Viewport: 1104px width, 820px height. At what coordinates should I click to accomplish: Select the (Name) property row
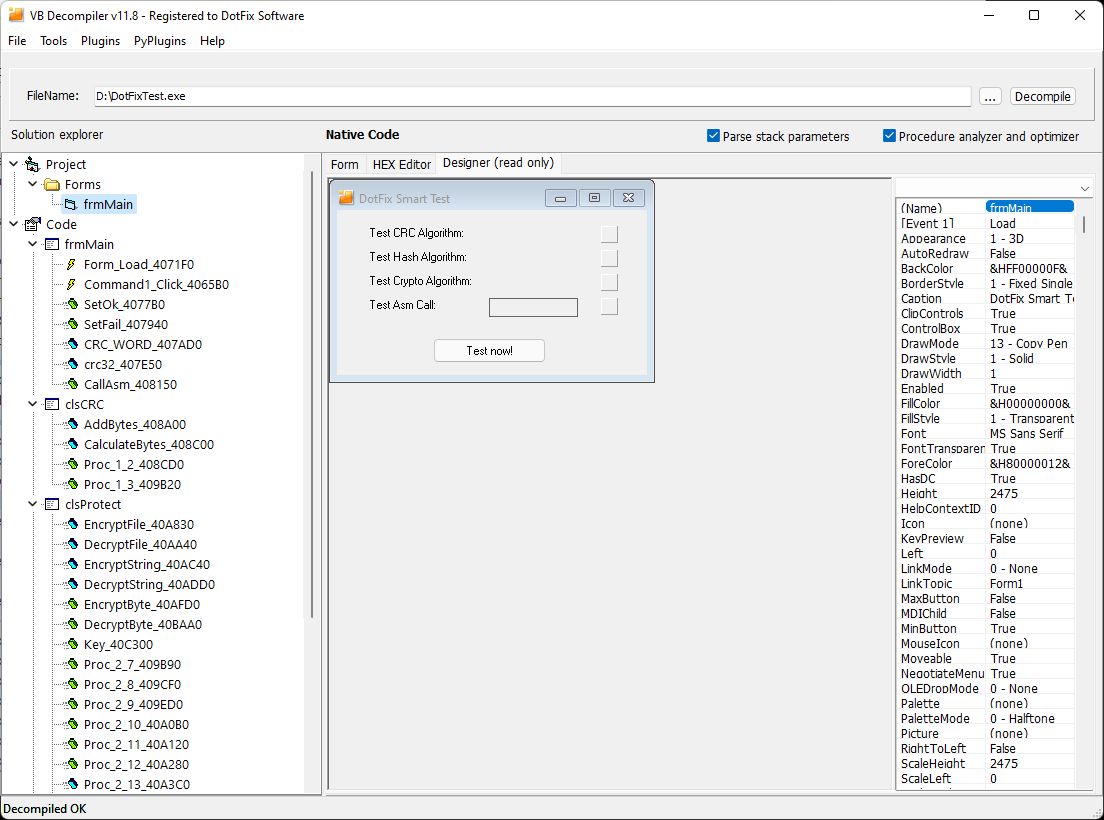(986, 208)
